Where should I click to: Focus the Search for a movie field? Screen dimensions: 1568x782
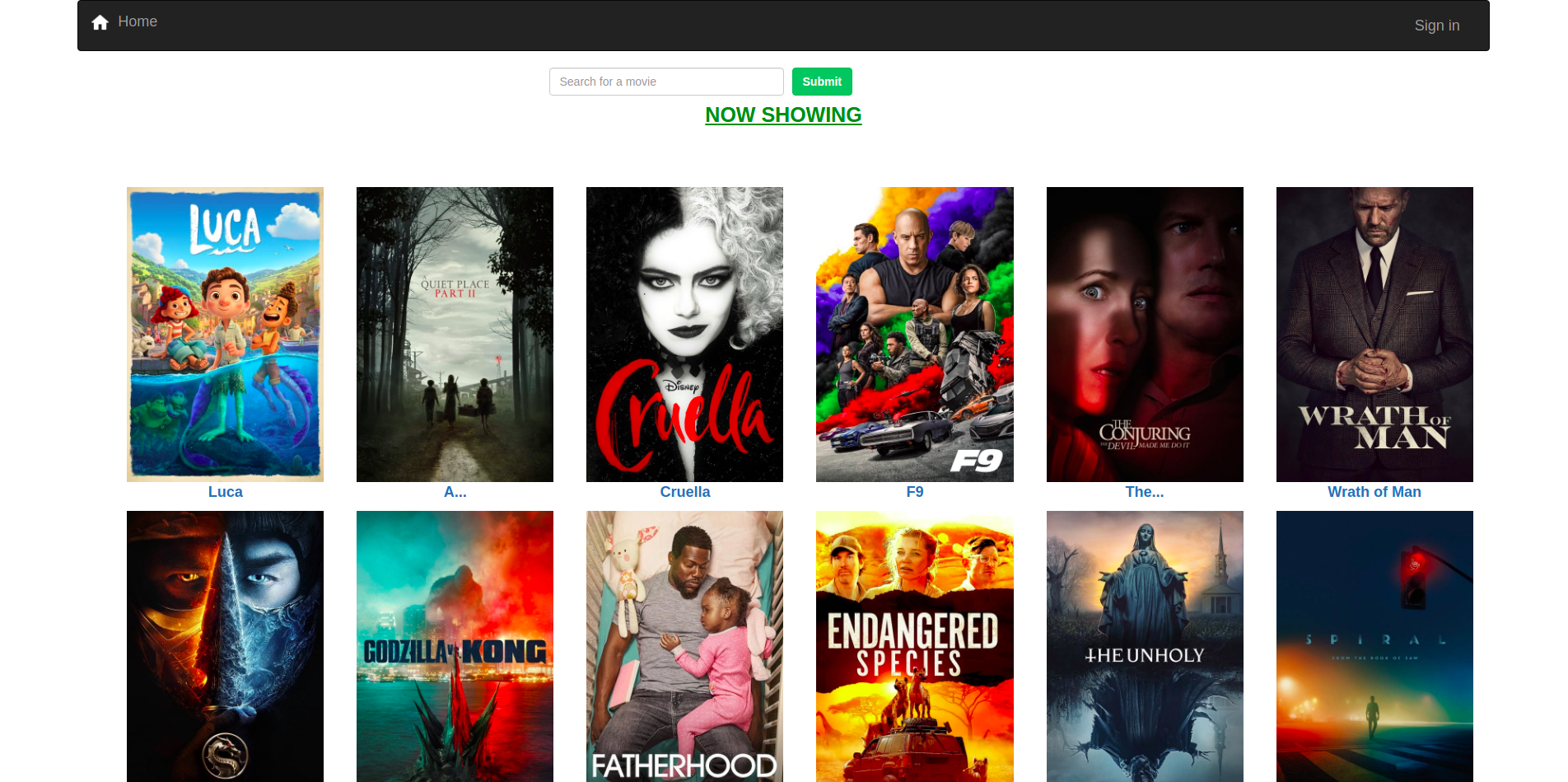coord(666,82)
